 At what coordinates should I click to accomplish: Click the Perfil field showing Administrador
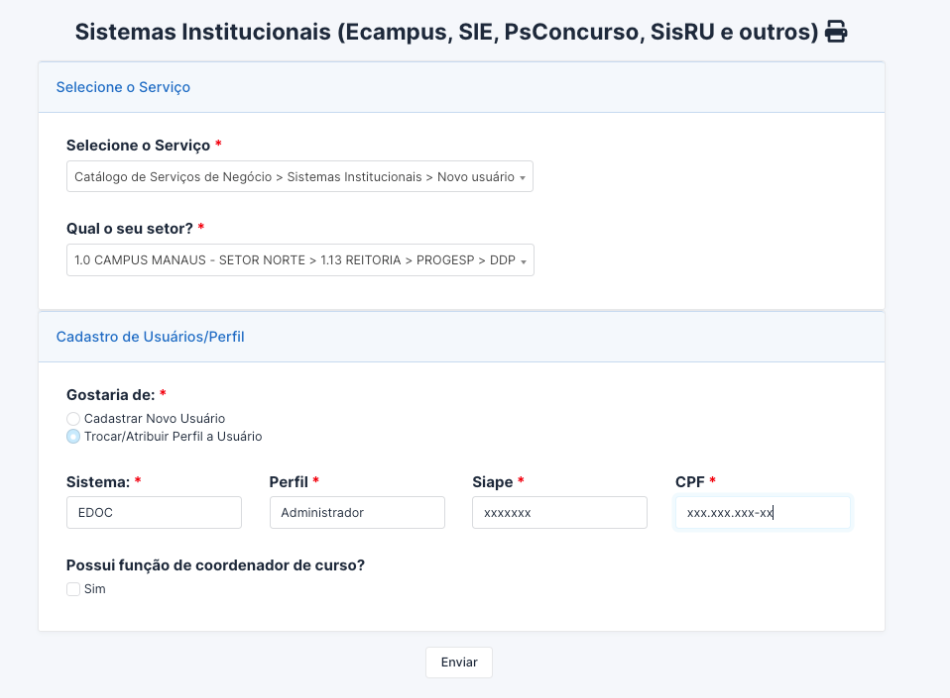(x=357, y=512)
